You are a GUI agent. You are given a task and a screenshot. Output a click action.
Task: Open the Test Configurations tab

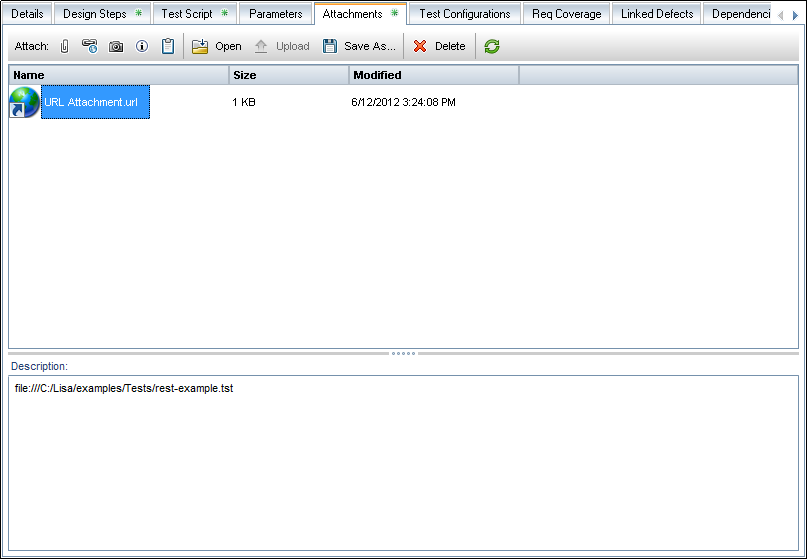pos(465,14)
